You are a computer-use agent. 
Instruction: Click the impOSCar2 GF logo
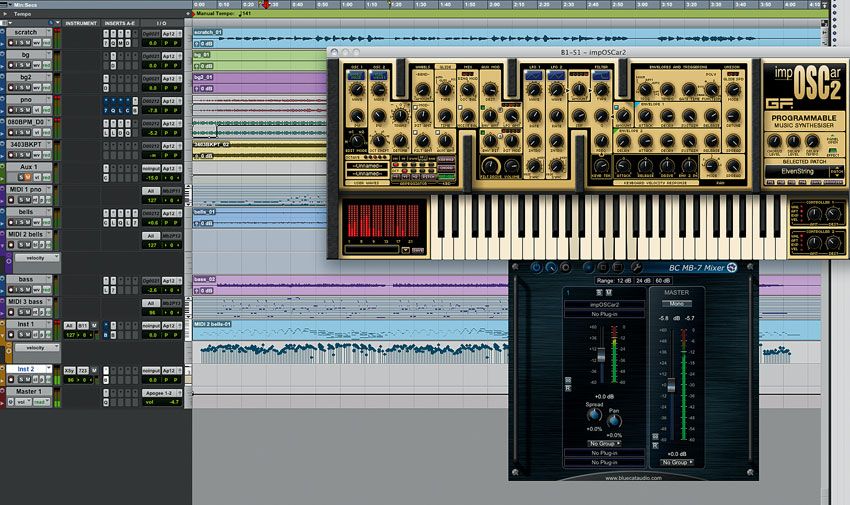779,103
